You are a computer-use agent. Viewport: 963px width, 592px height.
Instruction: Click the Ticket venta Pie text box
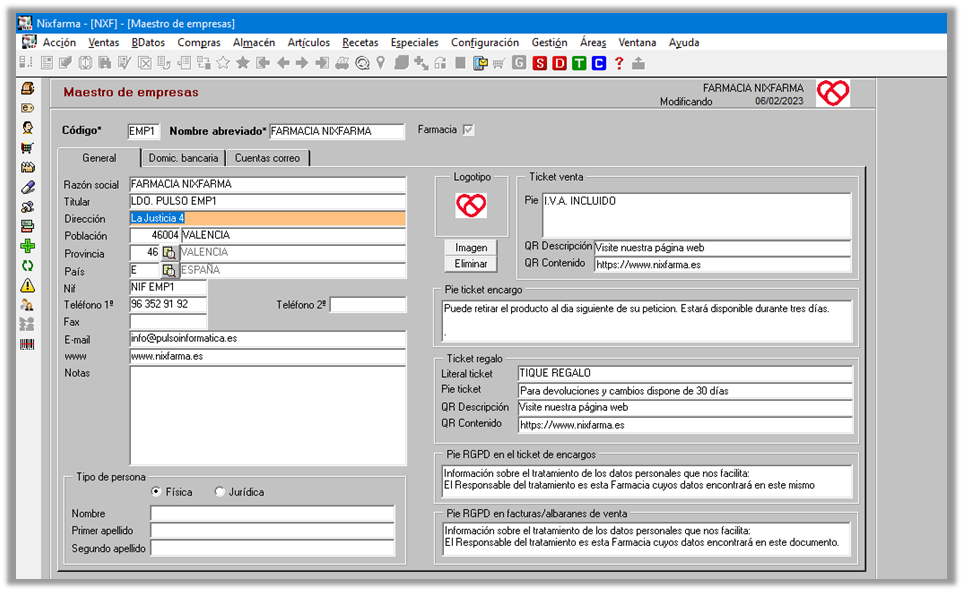pos(697,216)
